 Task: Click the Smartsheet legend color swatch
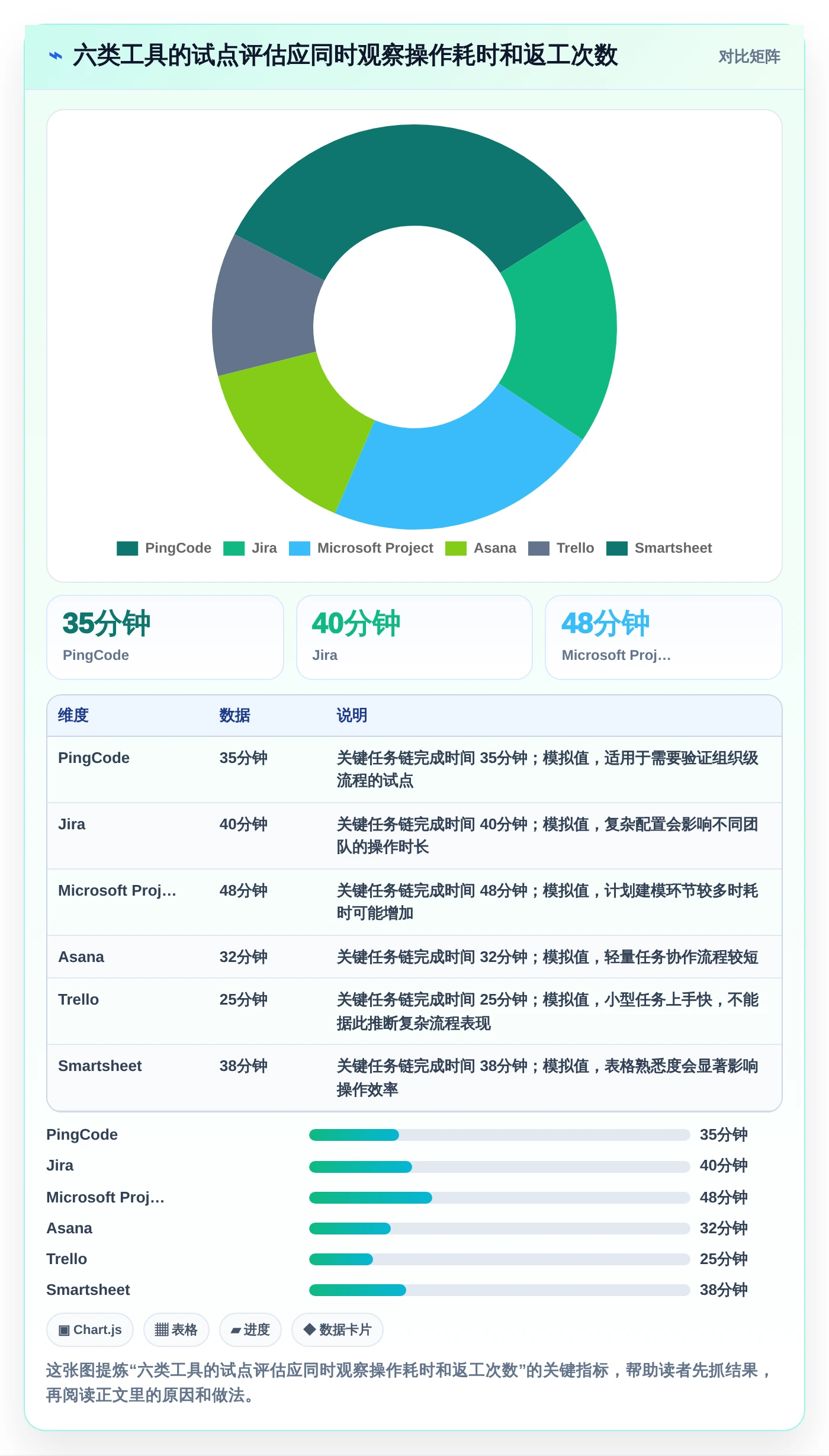click(x=617, y=549)
